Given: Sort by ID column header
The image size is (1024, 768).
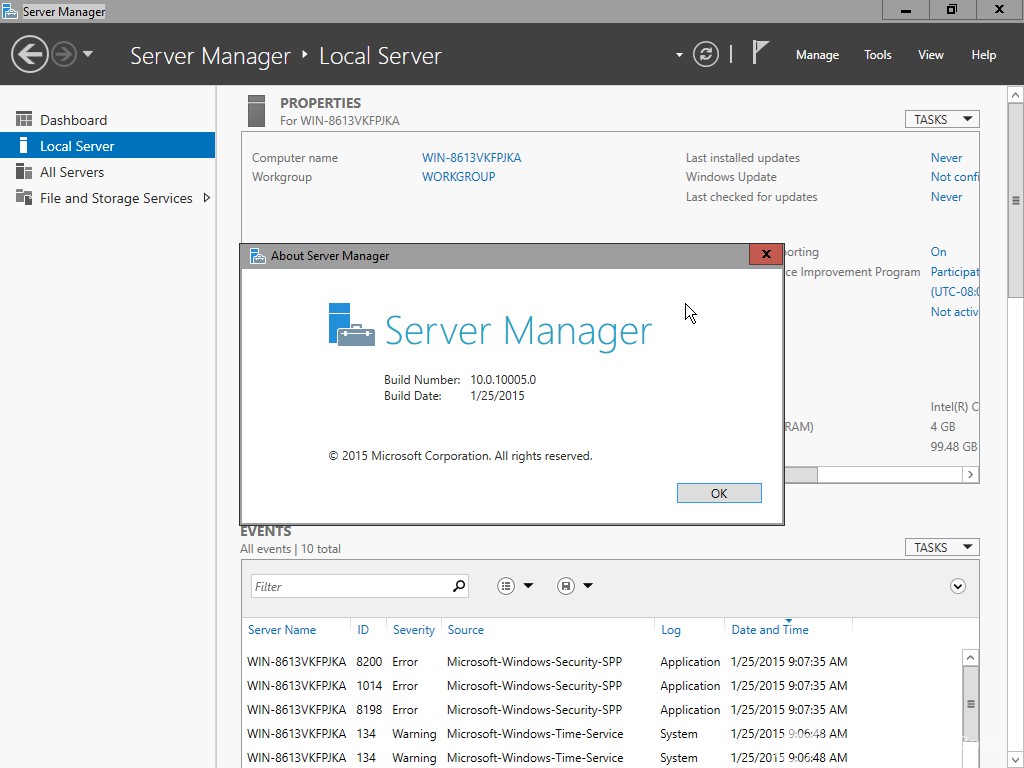Looking at the screenshot, I should point(362,630).
